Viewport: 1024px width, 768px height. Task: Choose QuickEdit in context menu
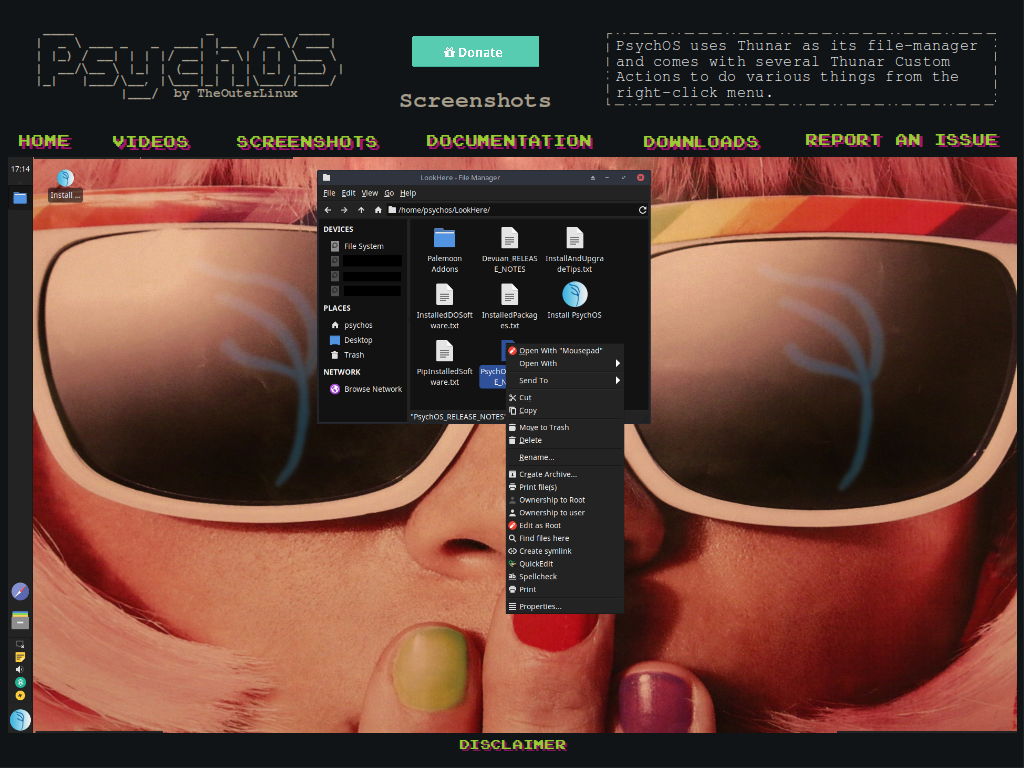[x=565, y=564]
